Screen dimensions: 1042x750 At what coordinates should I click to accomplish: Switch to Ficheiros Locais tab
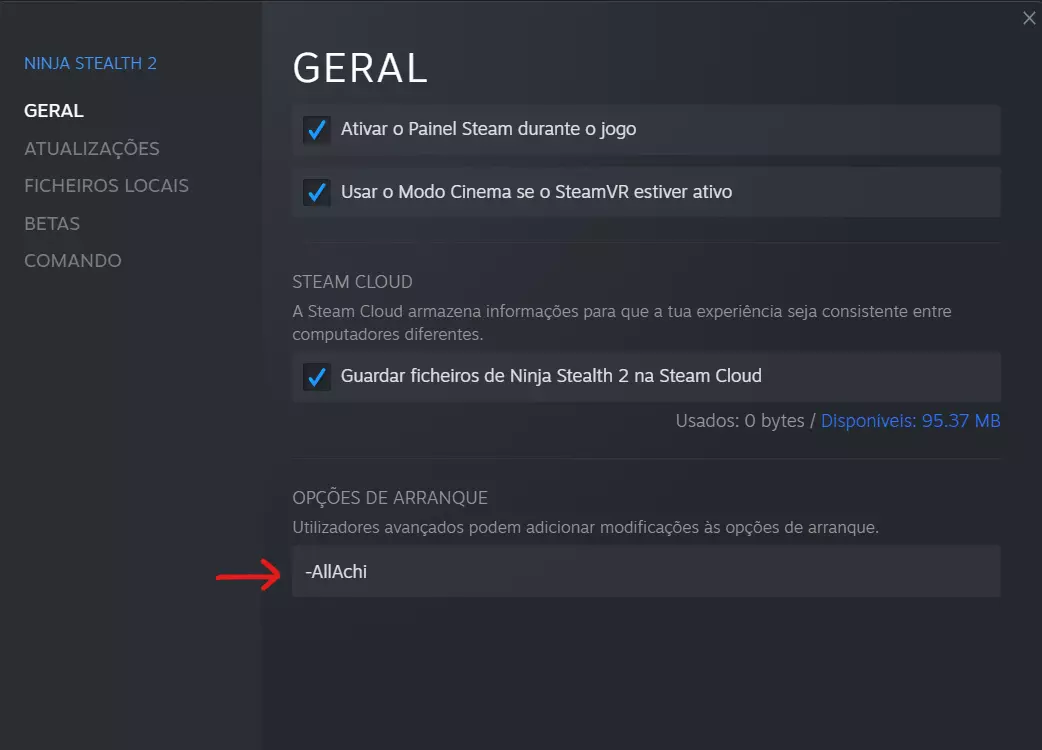(106, 186)
